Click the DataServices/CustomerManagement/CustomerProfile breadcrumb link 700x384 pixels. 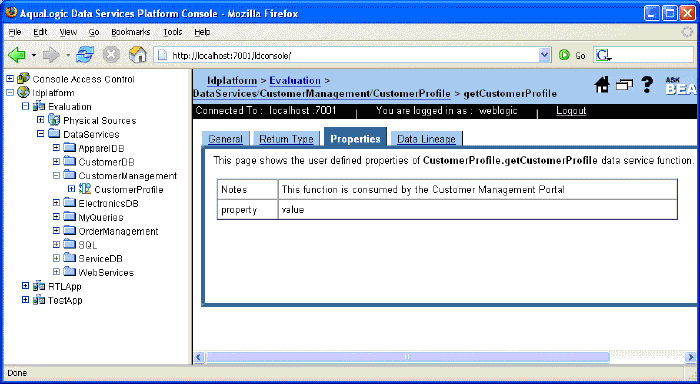(x=322, y=93)
